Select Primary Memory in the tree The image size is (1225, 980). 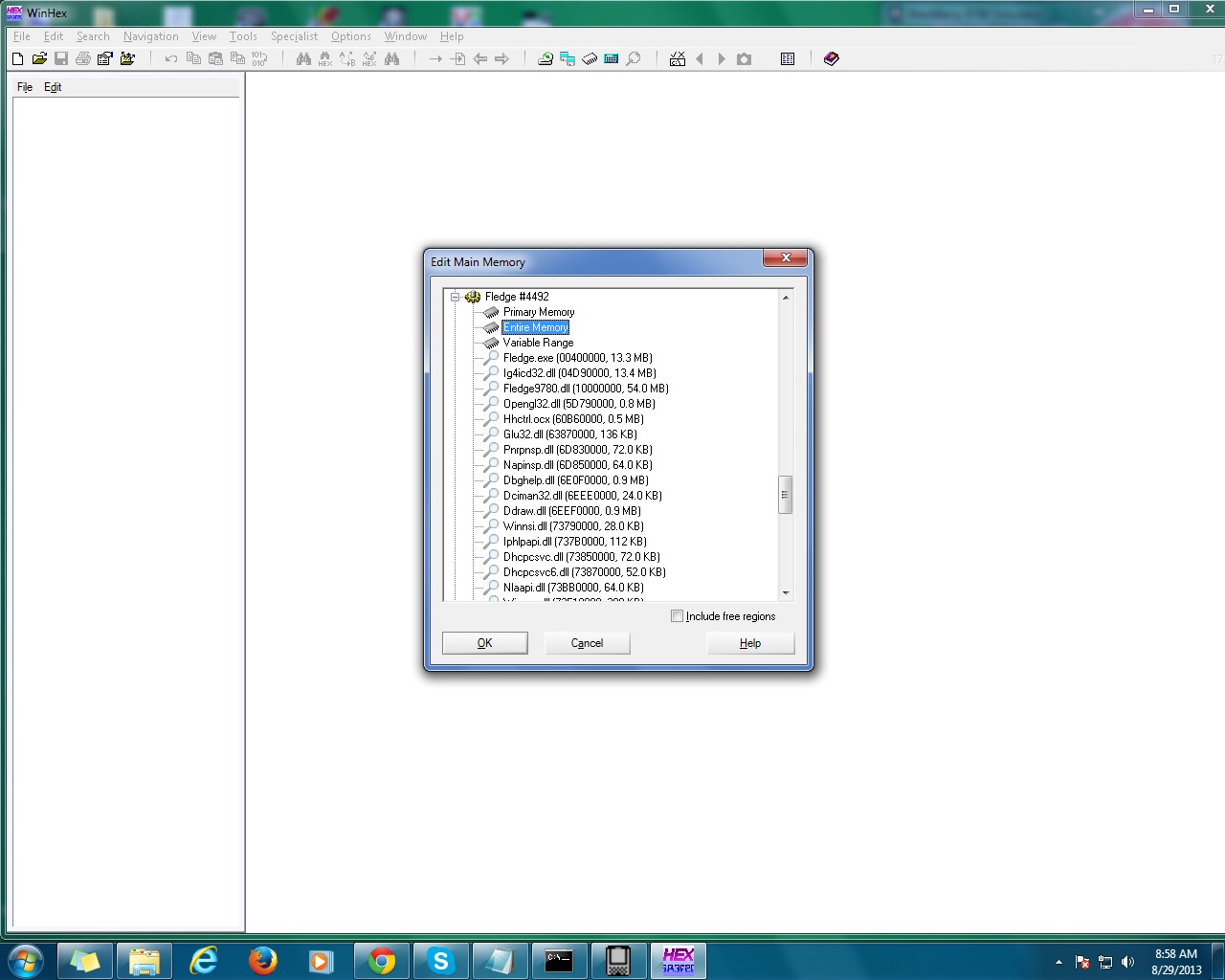click(x=539, y=312)
